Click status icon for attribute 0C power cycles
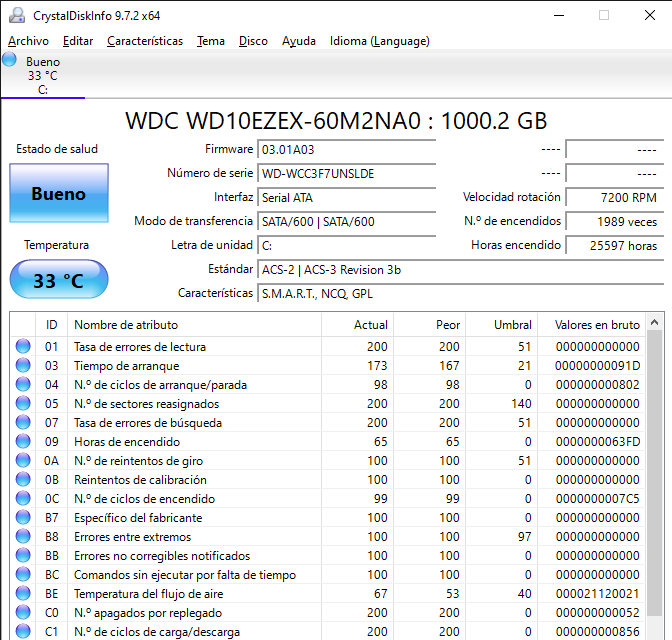This screenshot has height=640, width=672. pos(23,499)
